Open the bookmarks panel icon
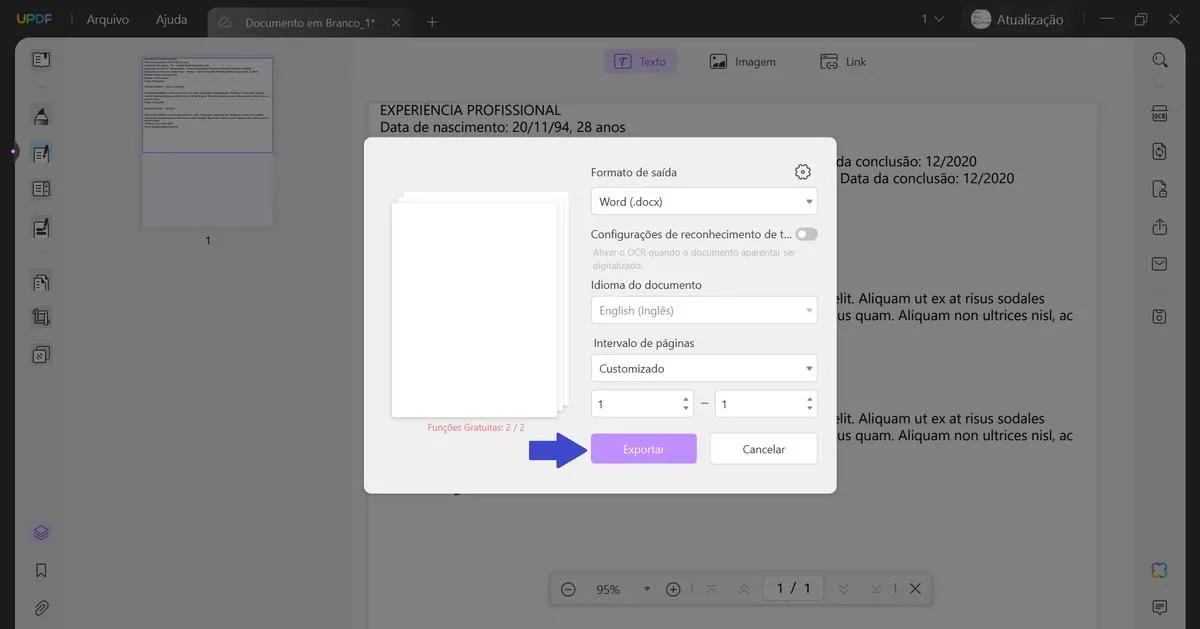The image size is (1200, 629). (x=40, y=570)
